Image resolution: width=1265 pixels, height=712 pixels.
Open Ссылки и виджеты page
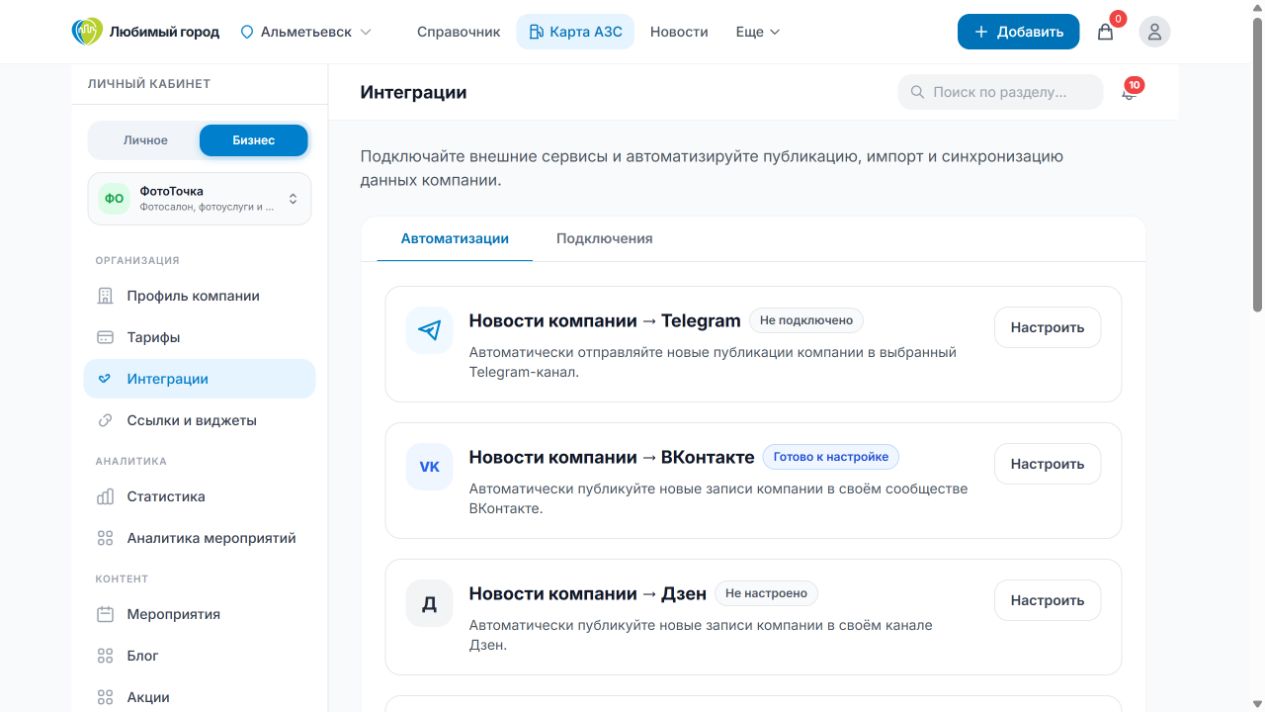coord(199,421)
